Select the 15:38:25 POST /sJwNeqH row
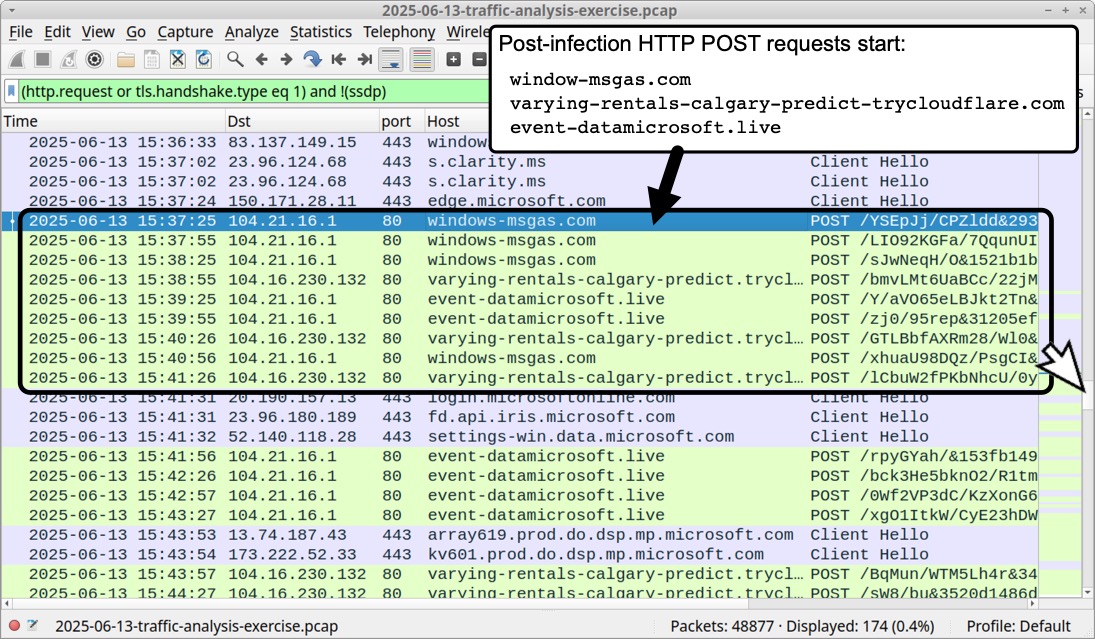1095x639 pixels. pos(520,260)
